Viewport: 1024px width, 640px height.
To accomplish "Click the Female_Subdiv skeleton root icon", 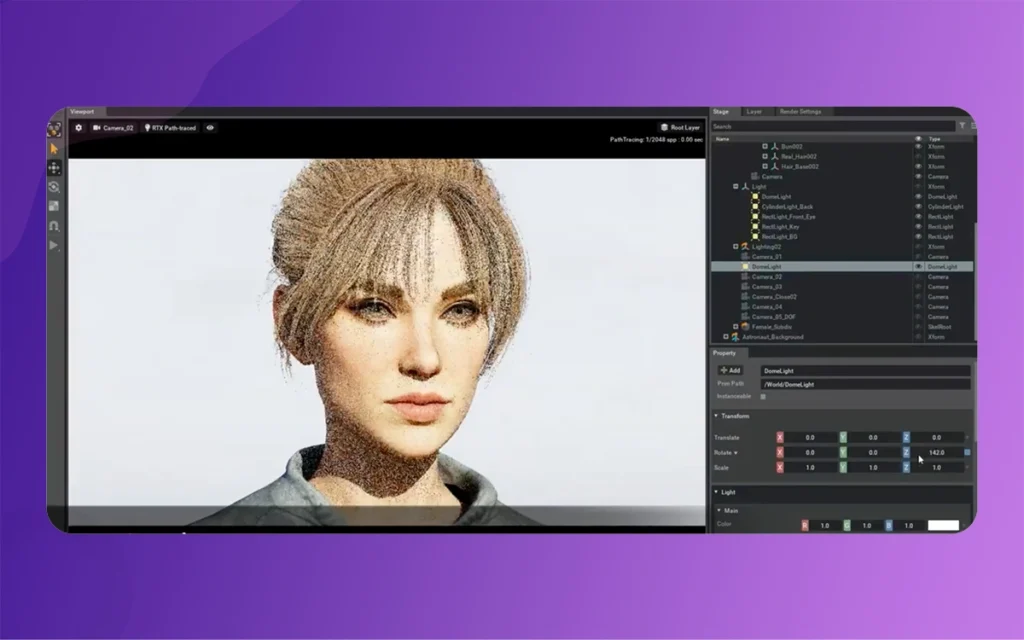I will (x=745, y=327).
